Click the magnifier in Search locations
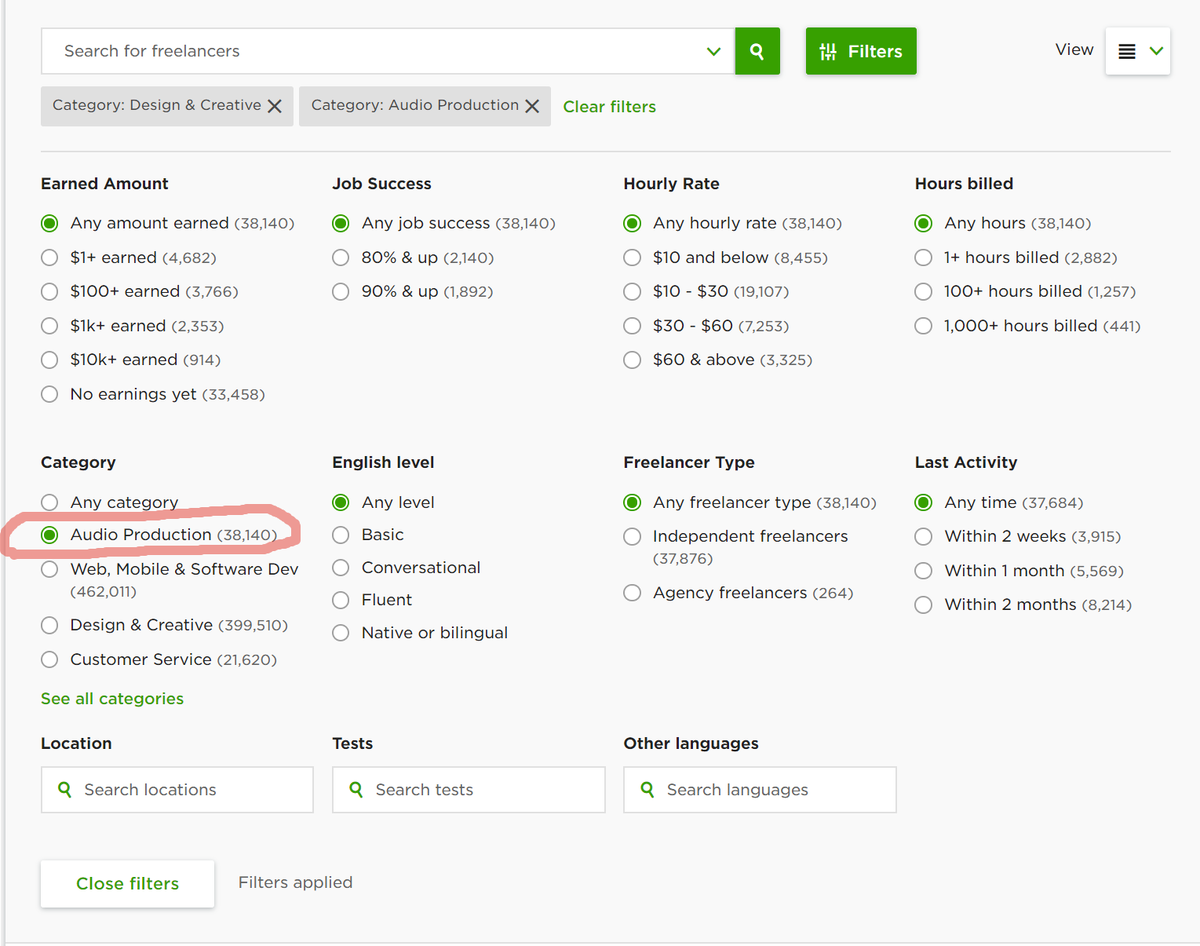 65,790
